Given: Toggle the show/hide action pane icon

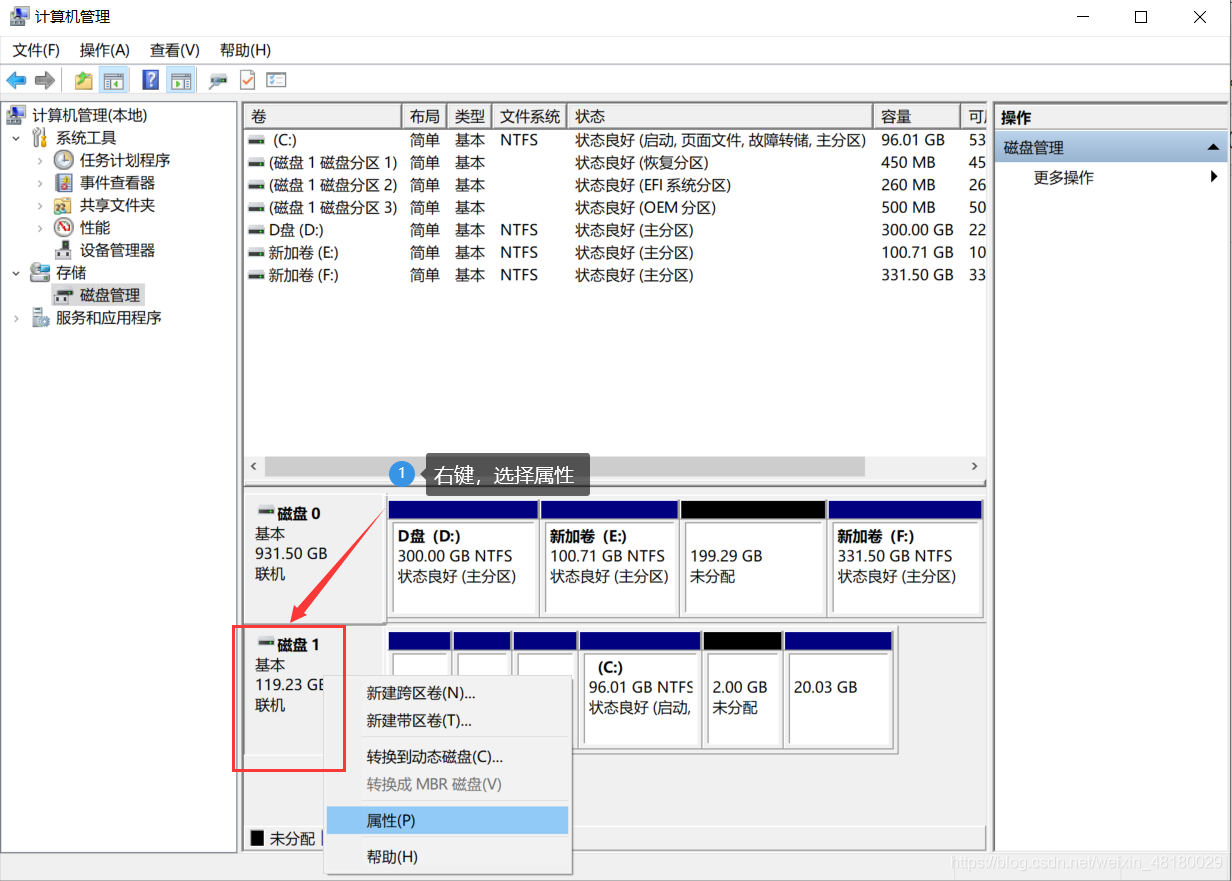Looking at the screenshot, I should coord(181,81).
